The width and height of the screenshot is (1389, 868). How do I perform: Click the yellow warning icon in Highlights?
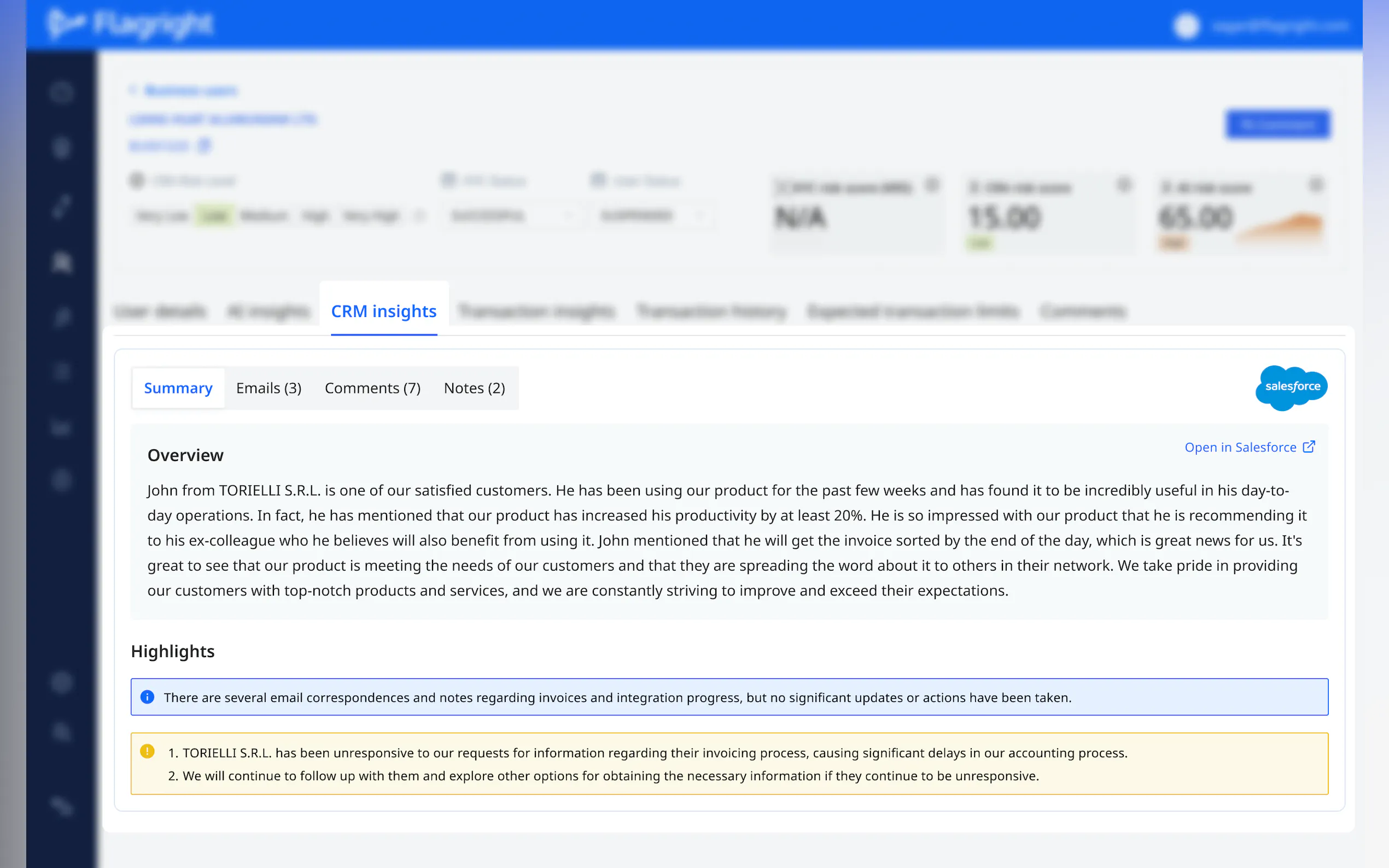148,752
